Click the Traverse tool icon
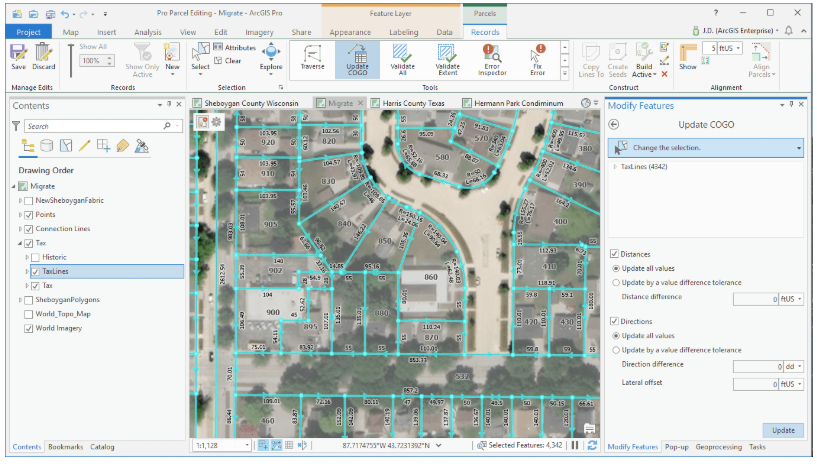 pyautogui.click(x=313, y=59)
